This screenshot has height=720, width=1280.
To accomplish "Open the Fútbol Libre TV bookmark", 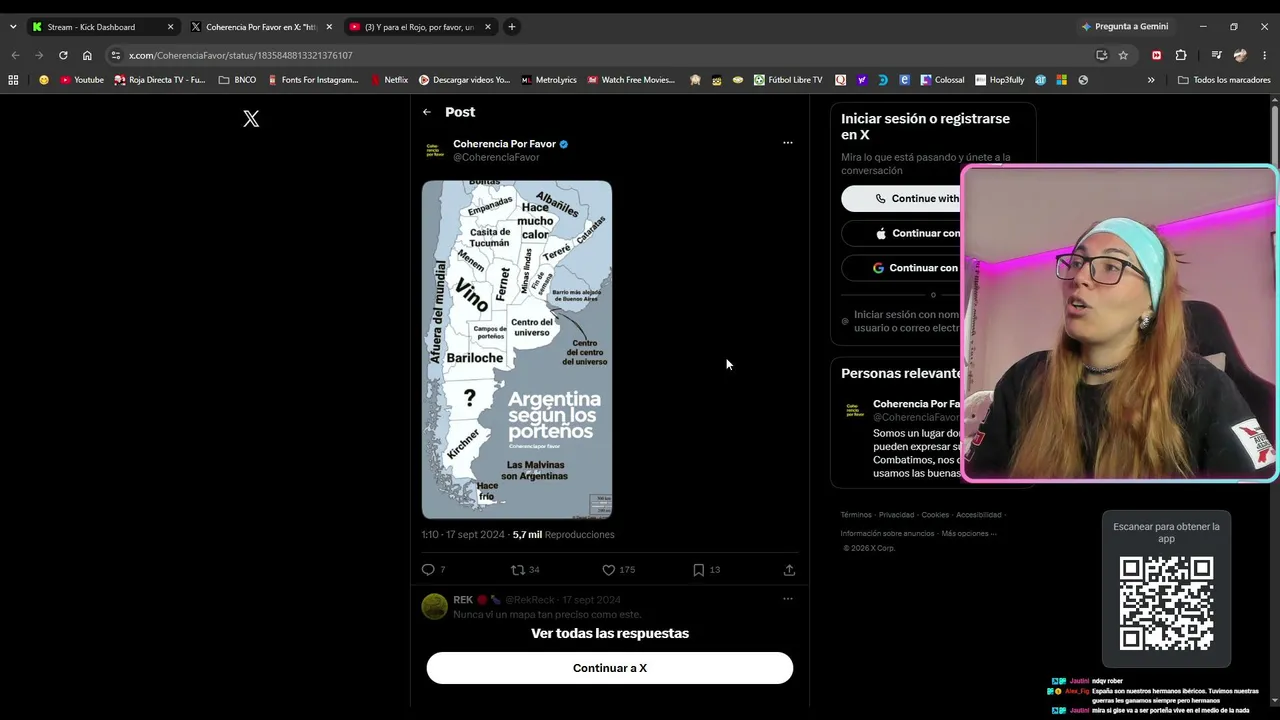I will point(788,80).
